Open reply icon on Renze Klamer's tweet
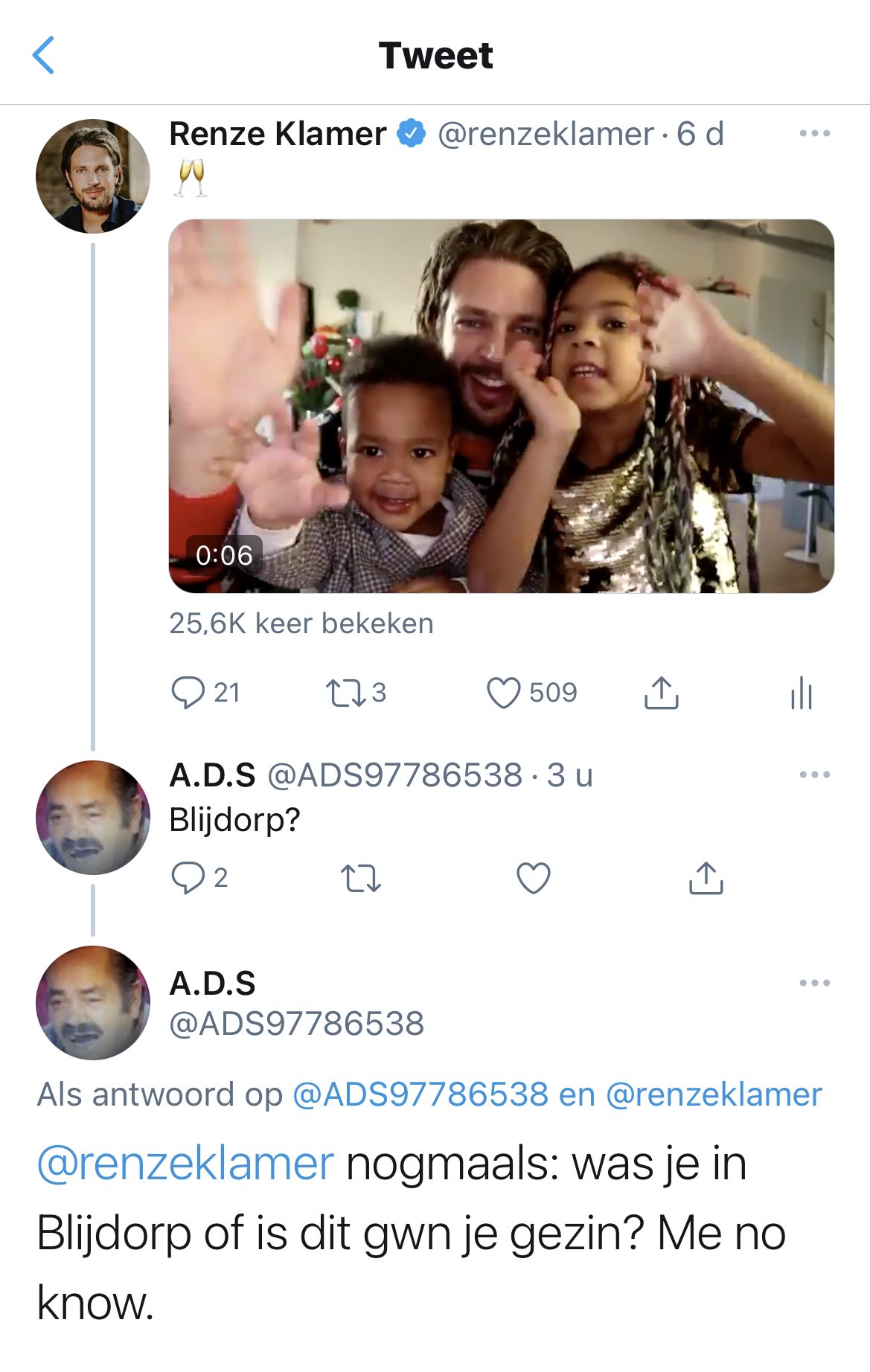 click(188, 692)
